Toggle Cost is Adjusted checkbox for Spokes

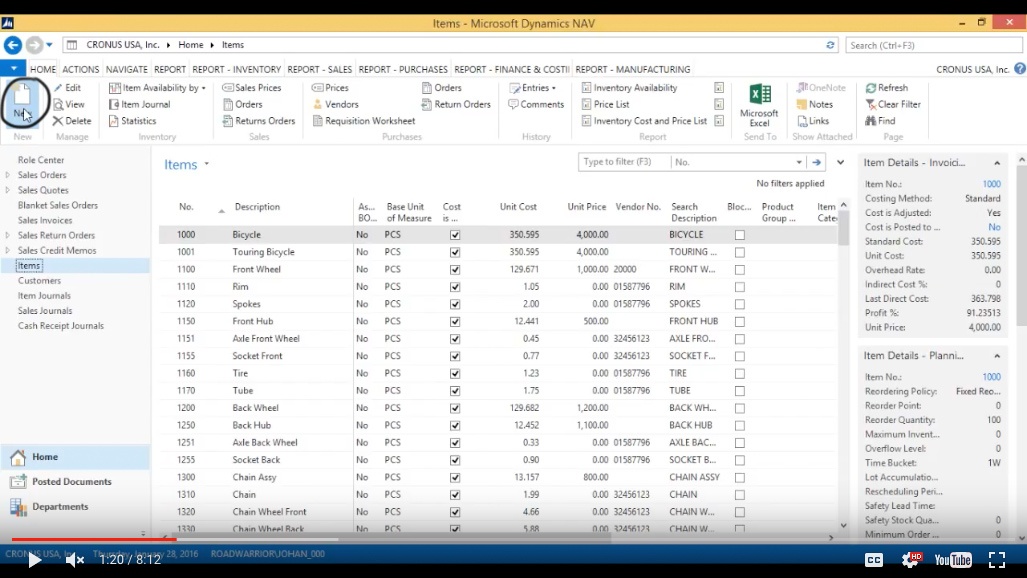tap(455, 304)
